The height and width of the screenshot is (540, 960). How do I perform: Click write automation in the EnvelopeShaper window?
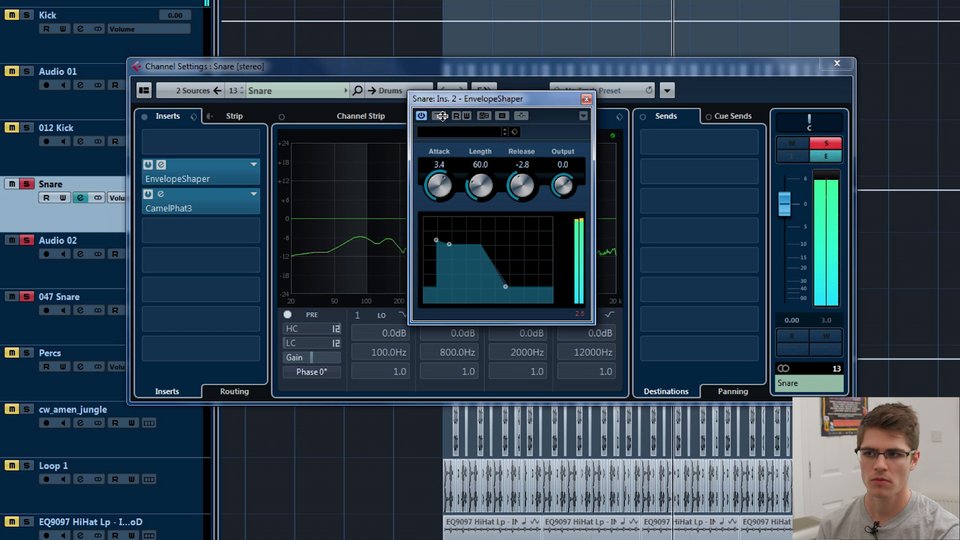point(467,116)
